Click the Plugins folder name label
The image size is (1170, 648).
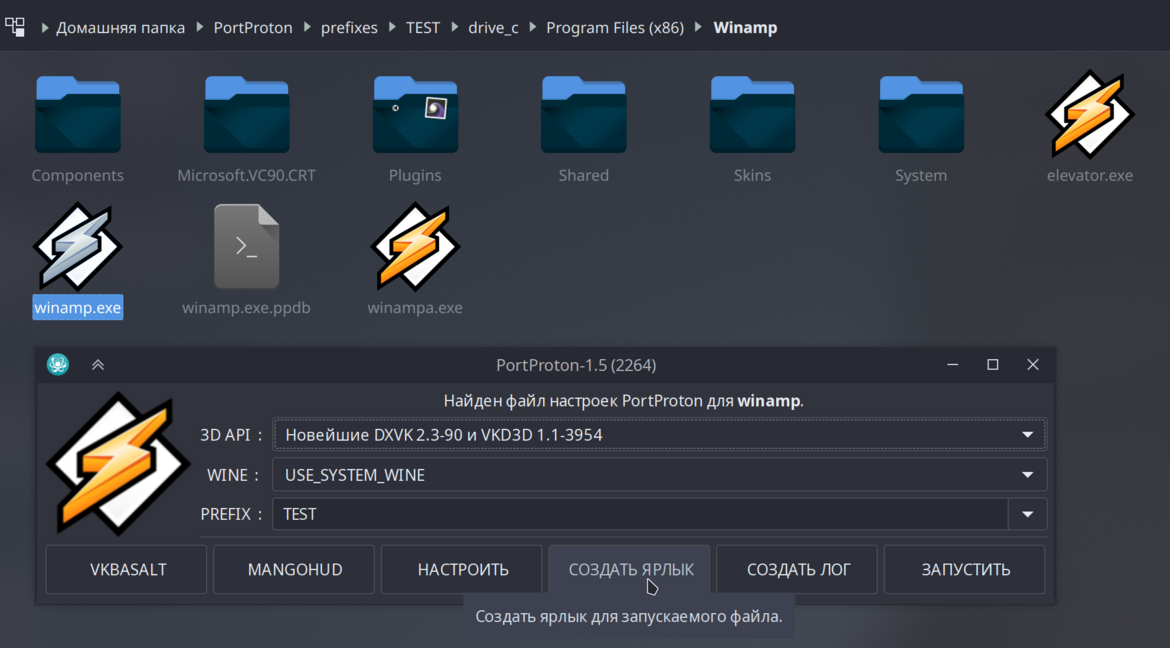[x=415, y=175]
